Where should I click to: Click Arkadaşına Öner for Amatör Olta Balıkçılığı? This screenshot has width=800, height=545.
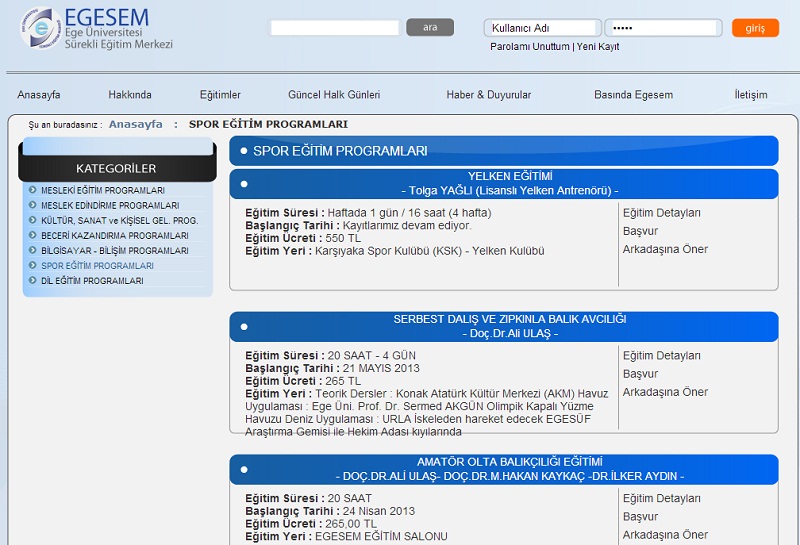[x=665, y=535]
